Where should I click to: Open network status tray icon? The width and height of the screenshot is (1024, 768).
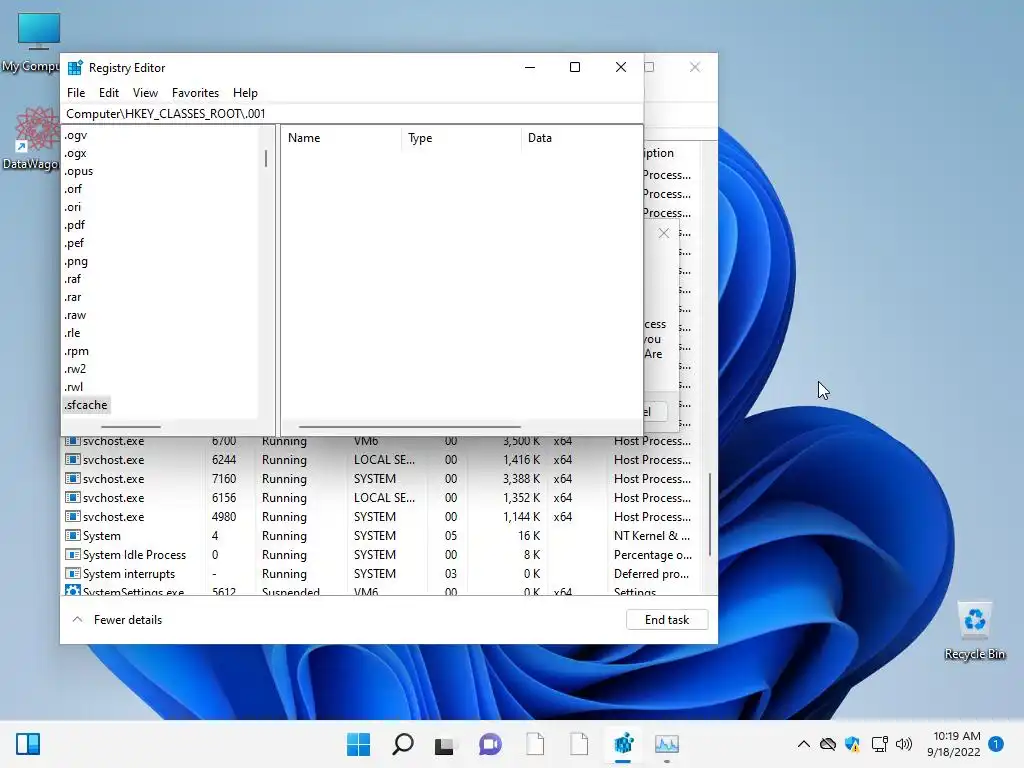pos(879,744)
